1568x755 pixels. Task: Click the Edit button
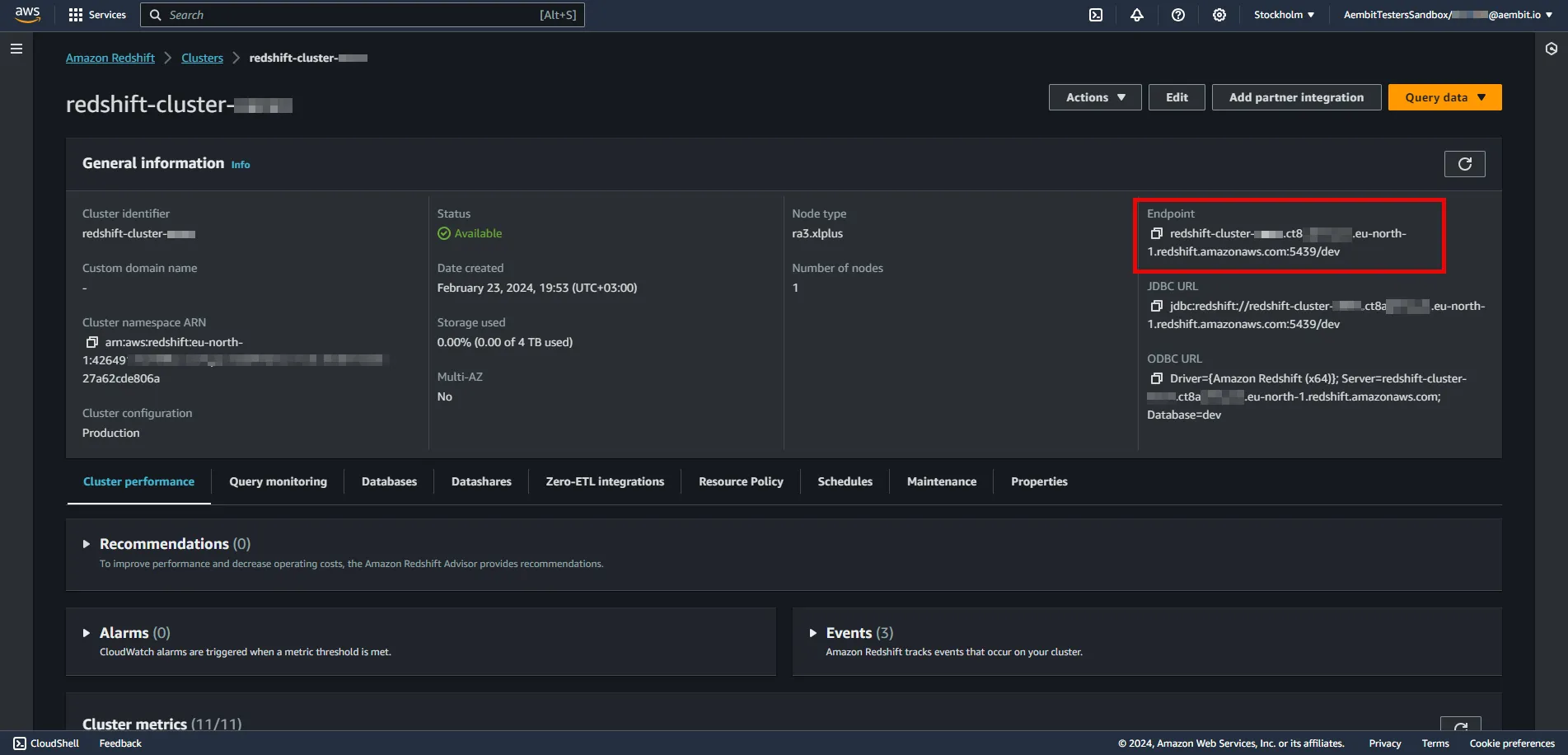[1177, 96]
